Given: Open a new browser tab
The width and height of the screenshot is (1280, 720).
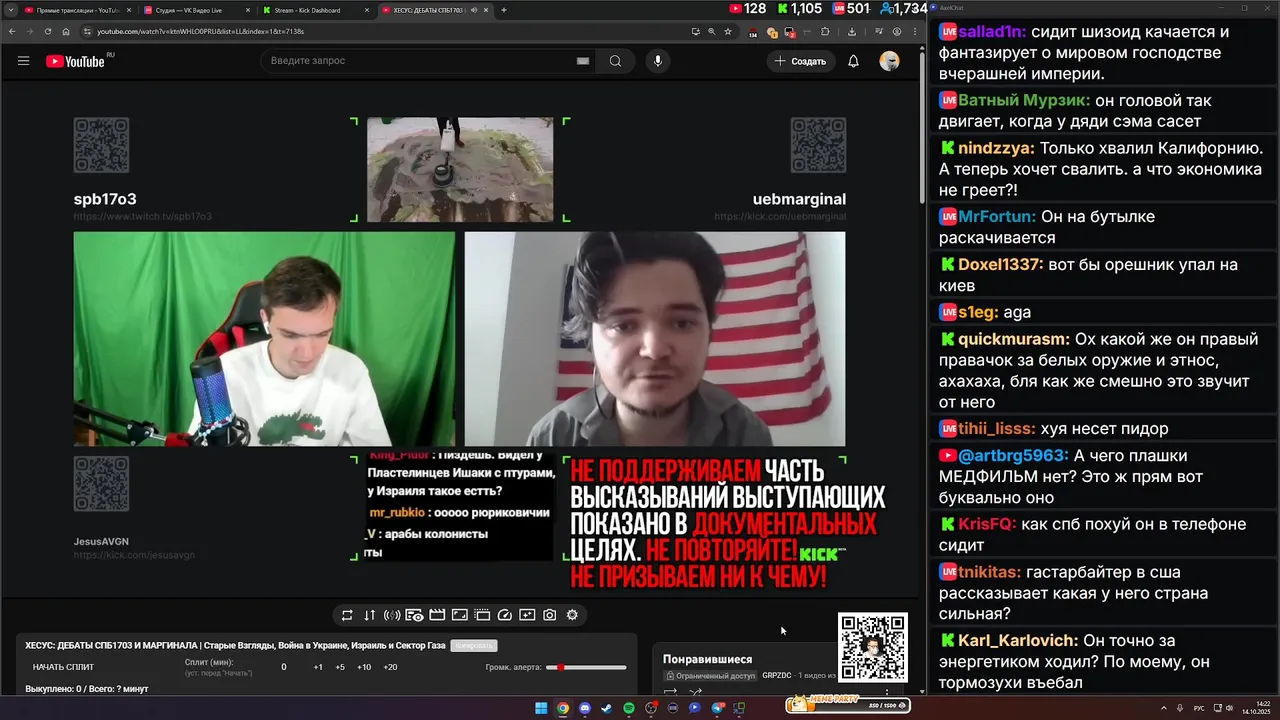Looking at the screenshot, I should [x=504, y=10].
